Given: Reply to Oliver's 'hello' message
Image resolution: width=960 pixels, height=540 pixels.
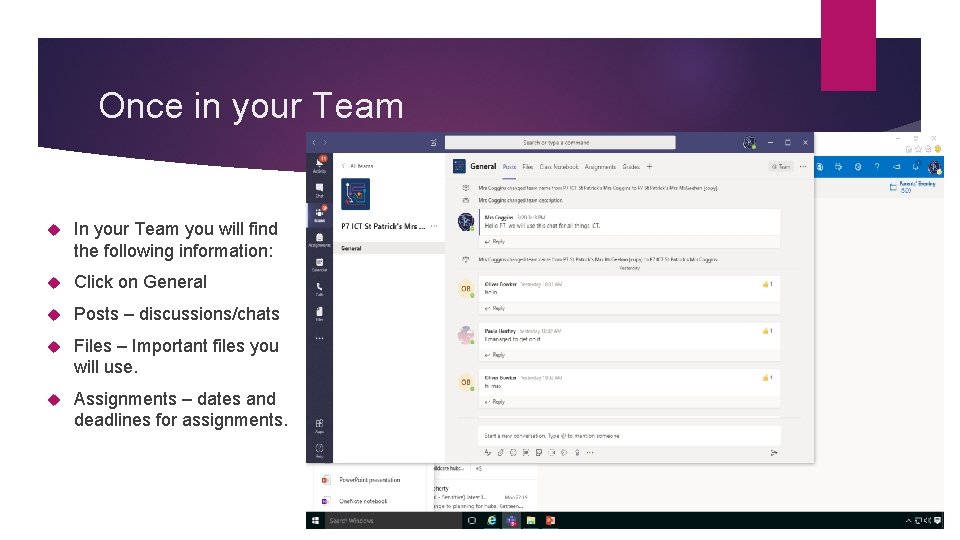Looking at the screenshot, I should coord(495,309).
